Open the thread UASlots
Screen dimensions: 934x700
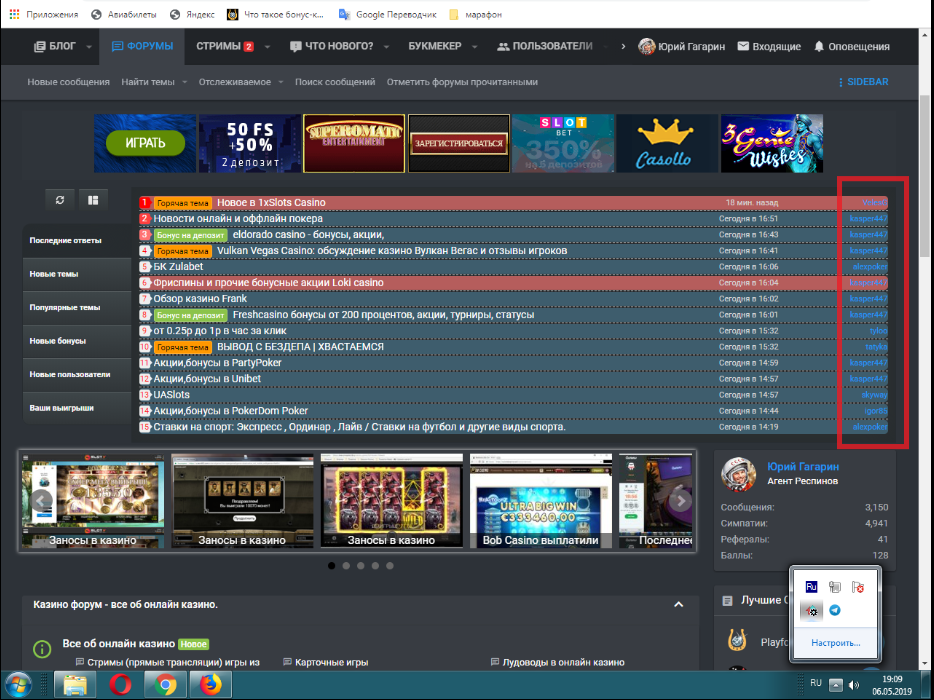click(x=172, y=394)
